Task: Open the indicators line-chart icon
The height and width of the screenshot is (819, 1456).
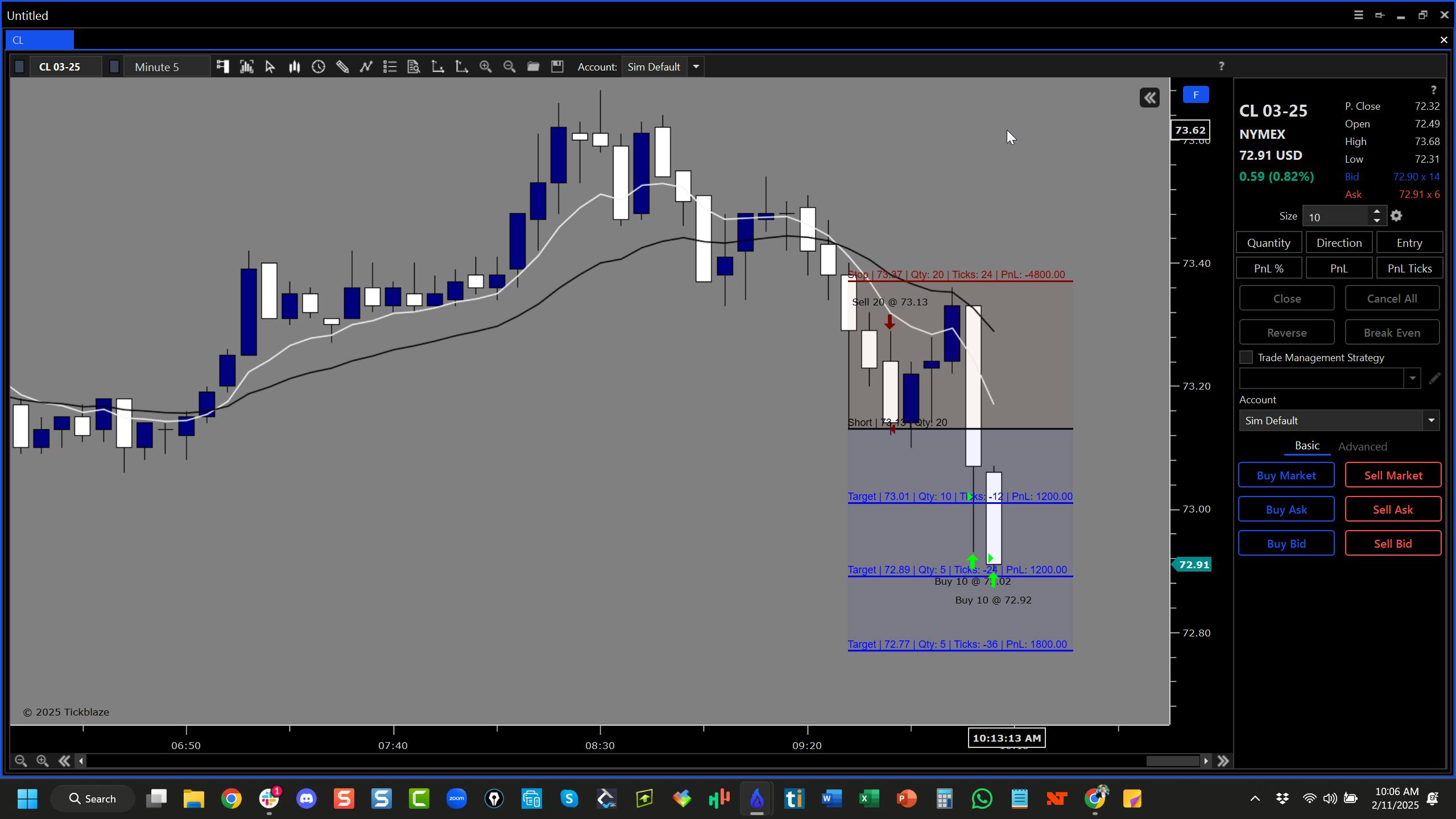Action: (x=366, y=67)
